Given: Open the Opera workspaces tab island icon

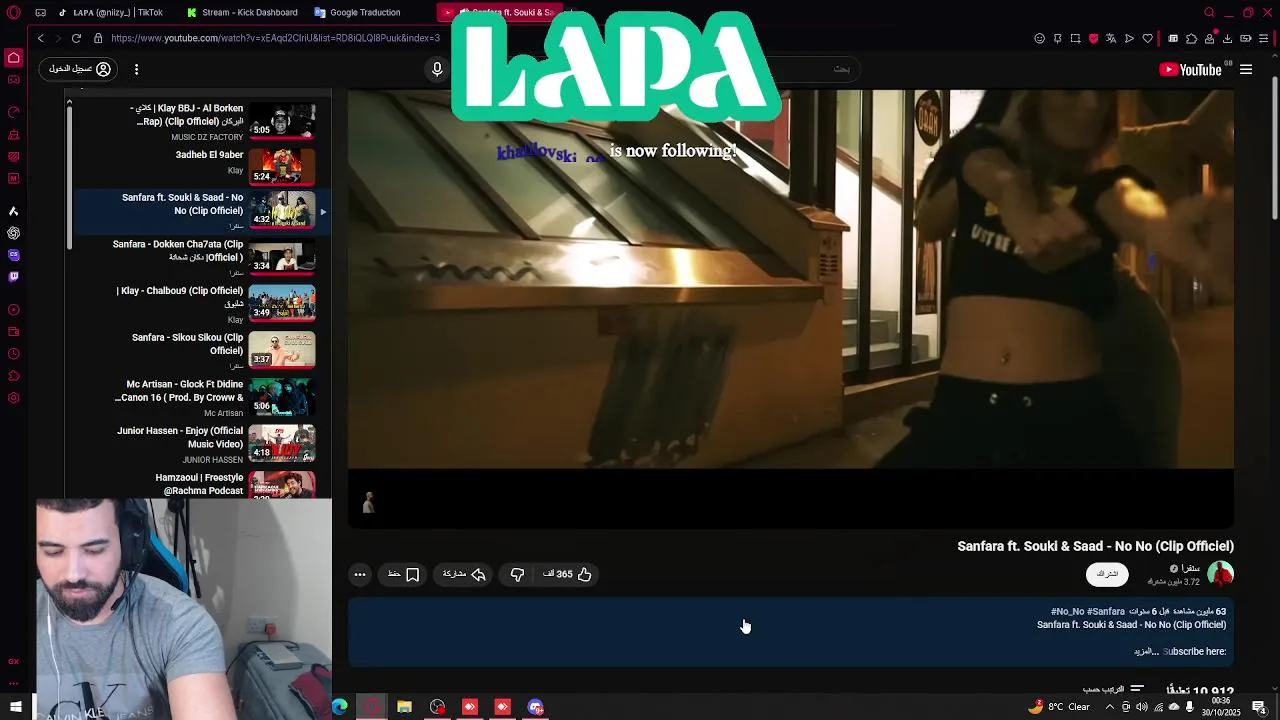Looking at the screenshot, I should pos(40,12).
